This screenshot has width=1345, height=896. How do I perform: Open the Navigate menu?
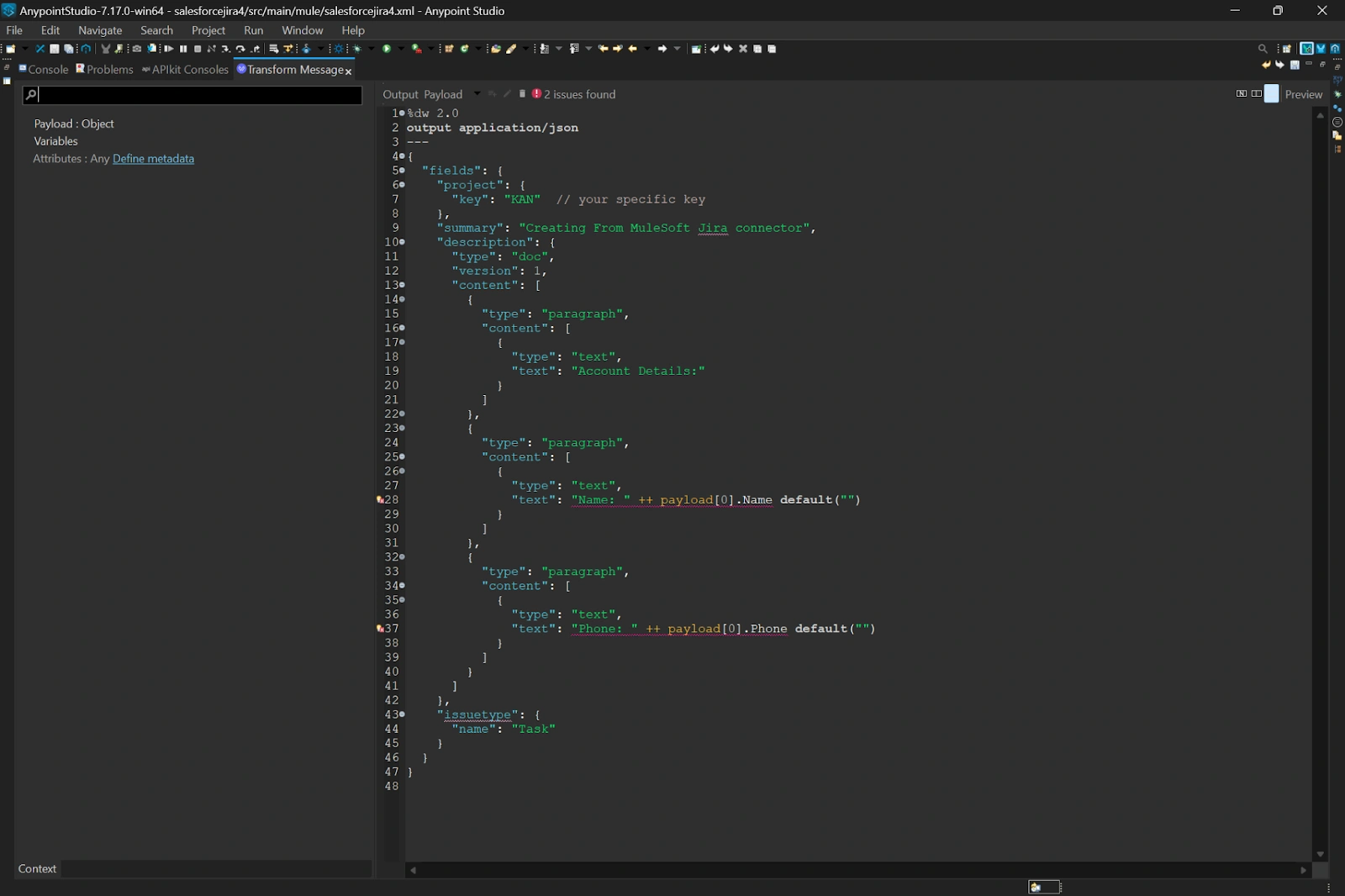(x=100, y=30)
